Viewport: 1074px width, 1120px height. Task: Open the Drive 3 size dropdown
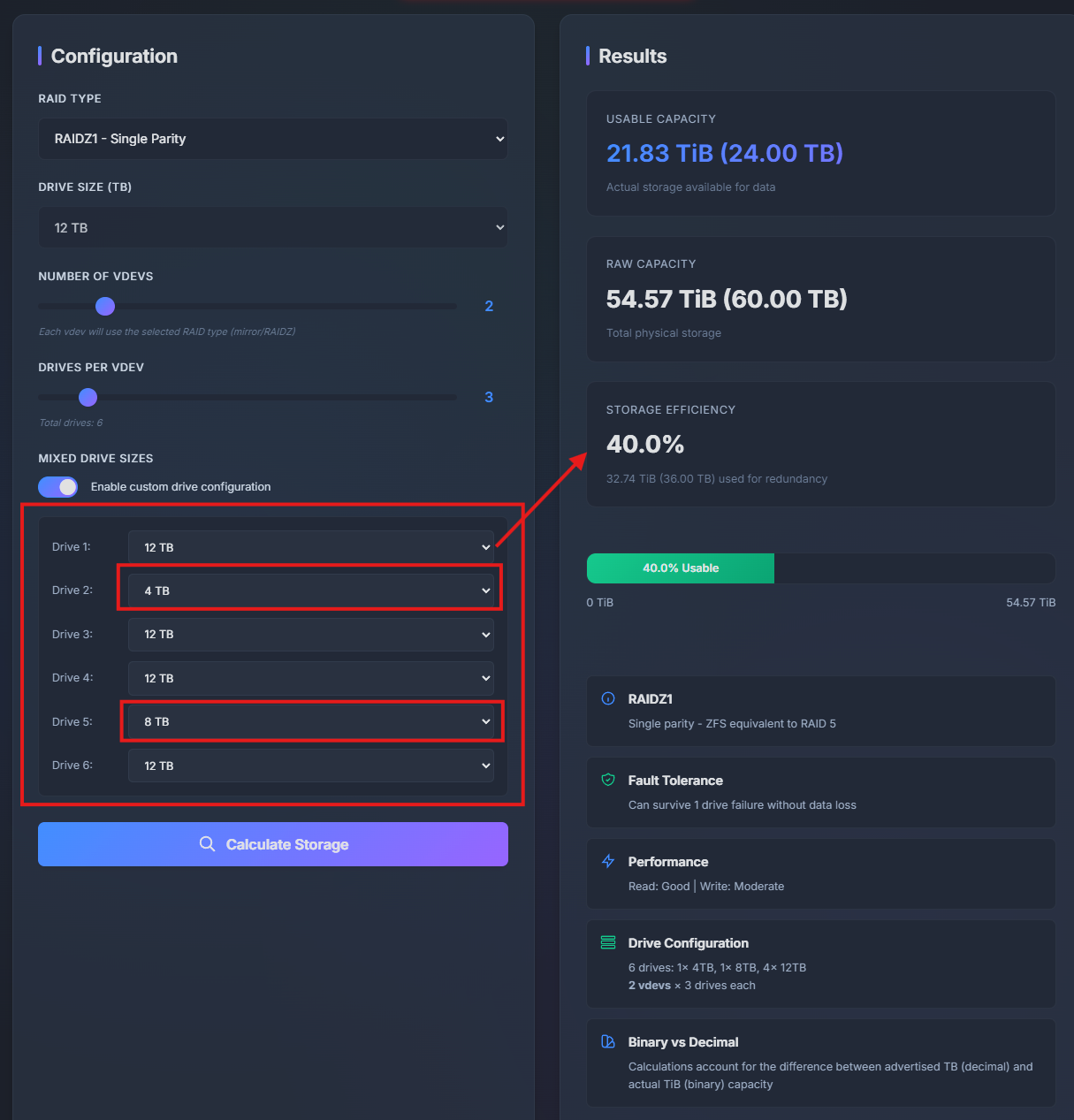pos(310,635)
